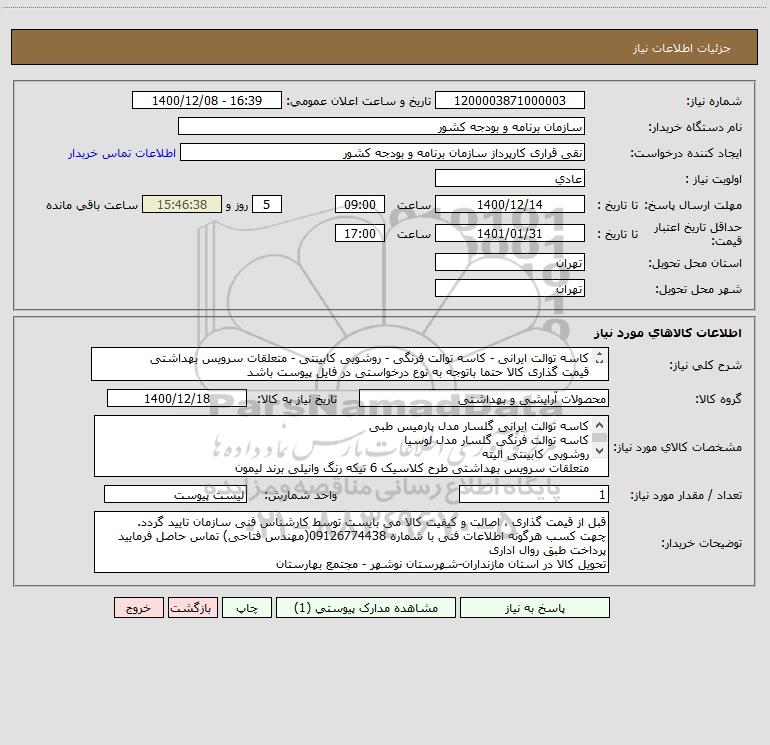Open اطلاعات تماس خریدار link
Viewport: 770px width, 745px height.
(x=122, y=153)
